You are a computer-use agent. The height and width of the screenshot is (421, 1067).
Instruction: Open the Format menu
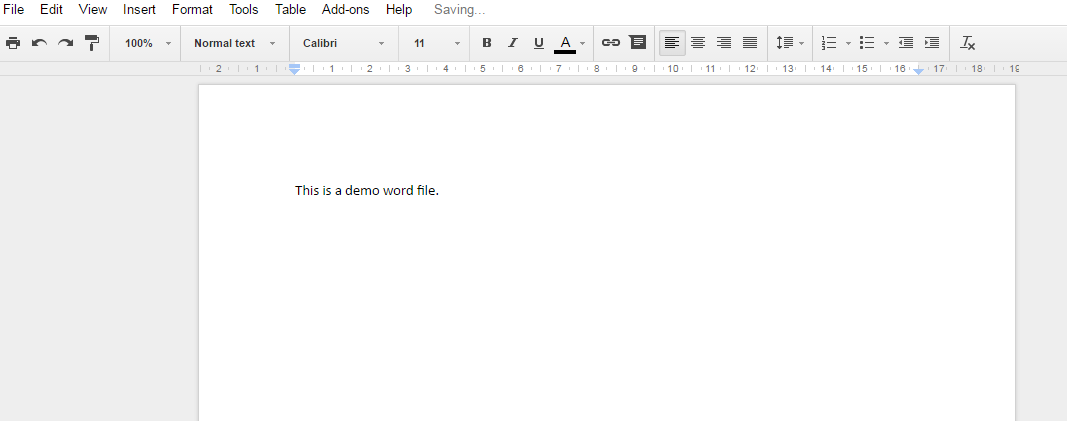[x=192, y=10]
